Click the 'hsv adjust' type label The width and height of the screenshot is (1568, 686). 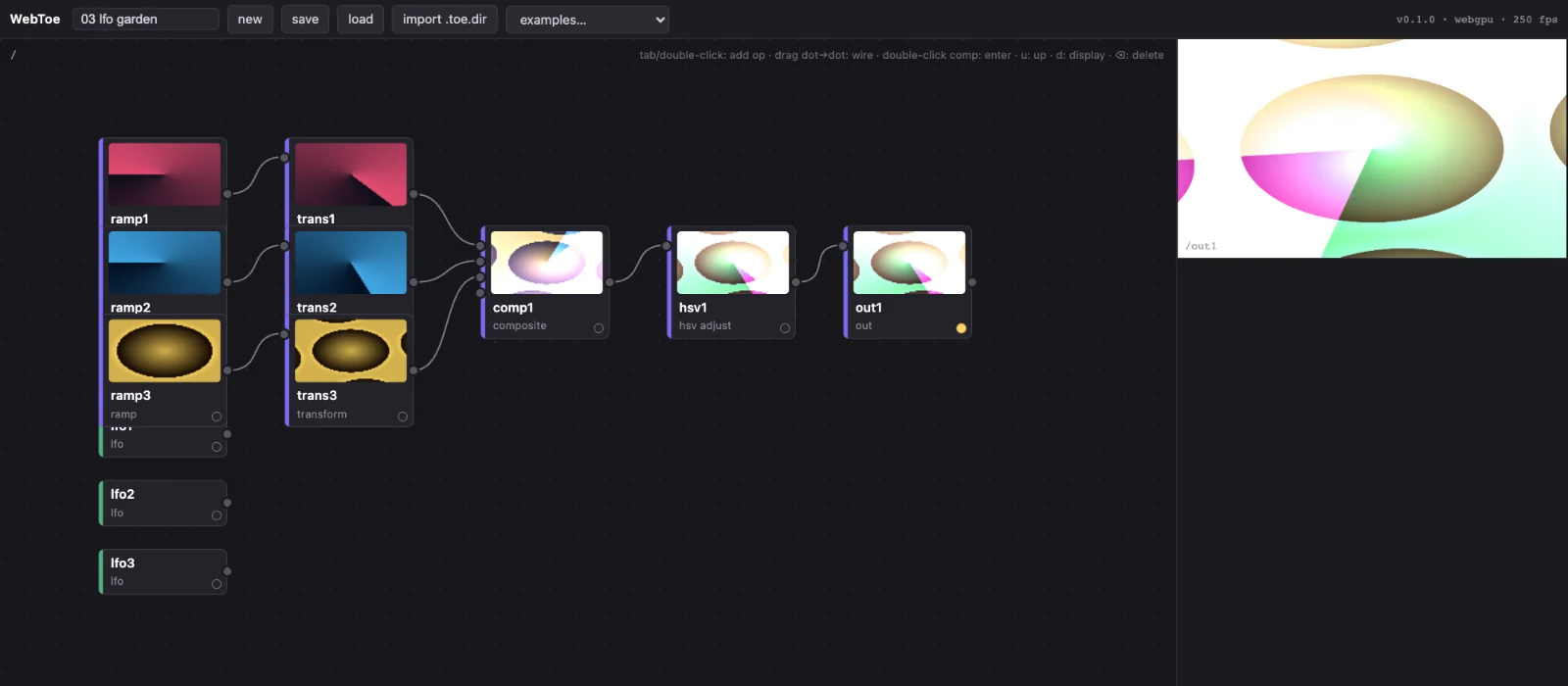[x=705, y=325]
